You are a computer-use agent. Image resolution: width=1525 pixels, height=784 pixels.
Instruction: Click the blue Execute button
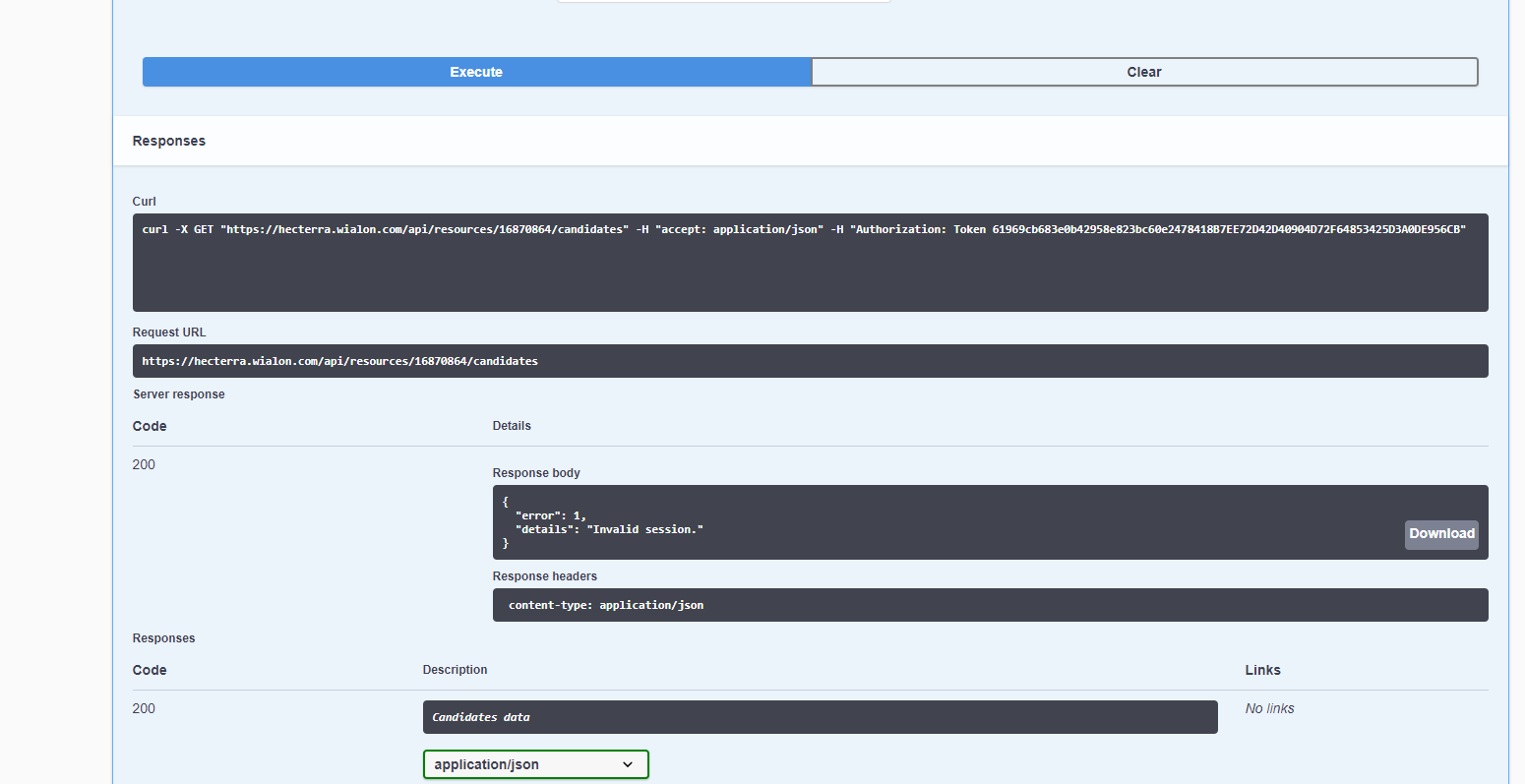point(476,72)
